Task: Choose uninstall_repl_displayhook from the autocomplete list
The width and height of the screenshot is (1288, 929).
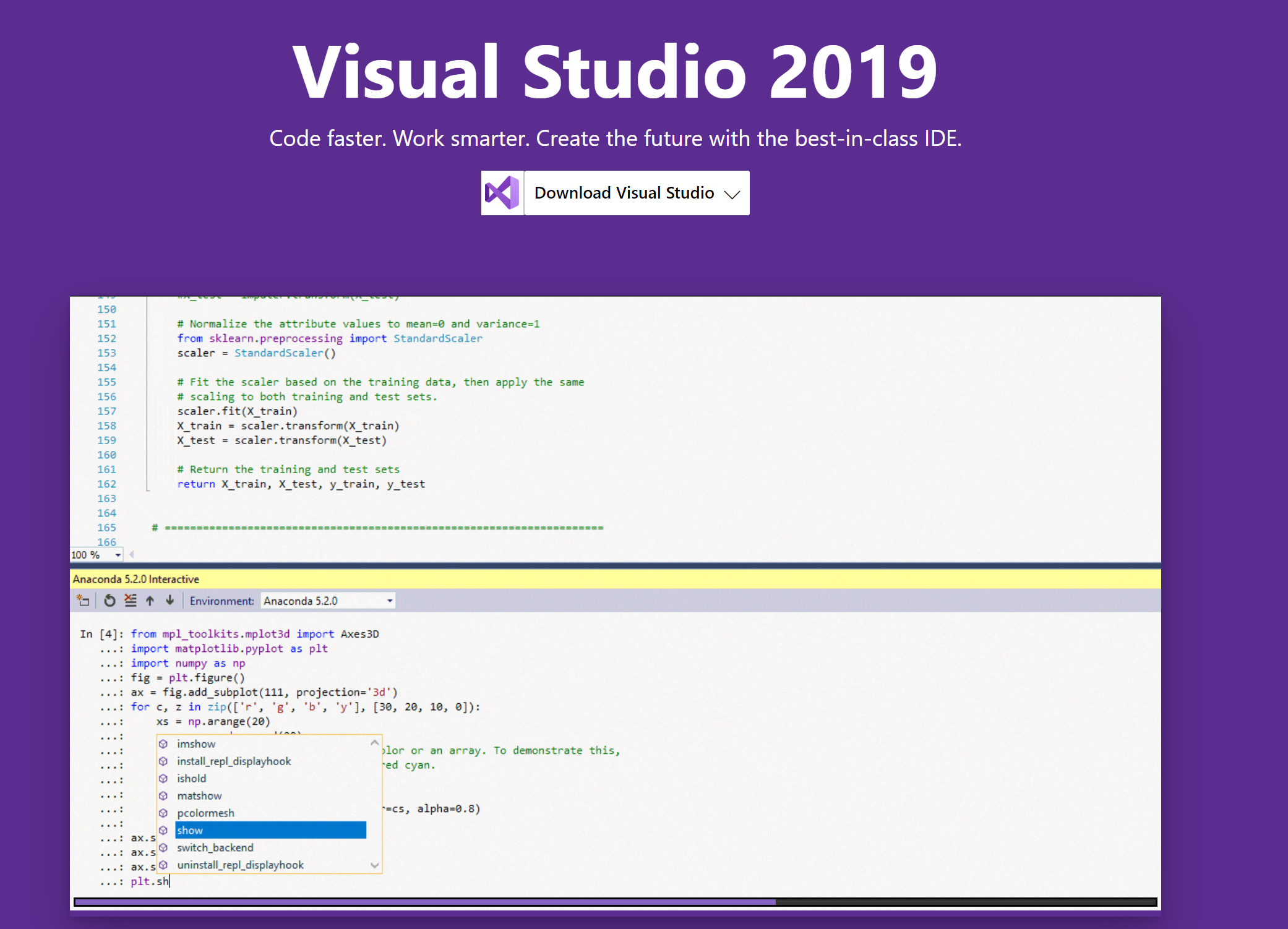Action: pyautogui.click(x=240, y=865)
